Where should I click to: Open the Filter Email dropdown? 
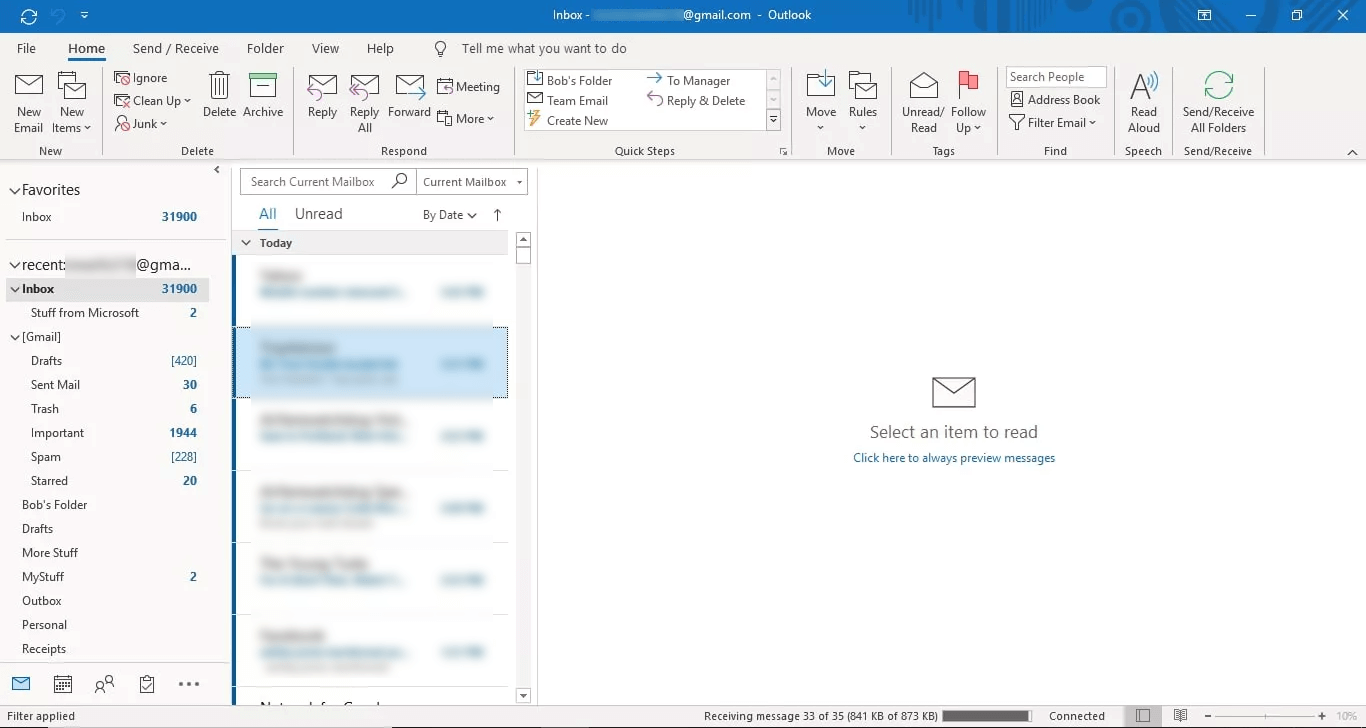[1053, 123]
